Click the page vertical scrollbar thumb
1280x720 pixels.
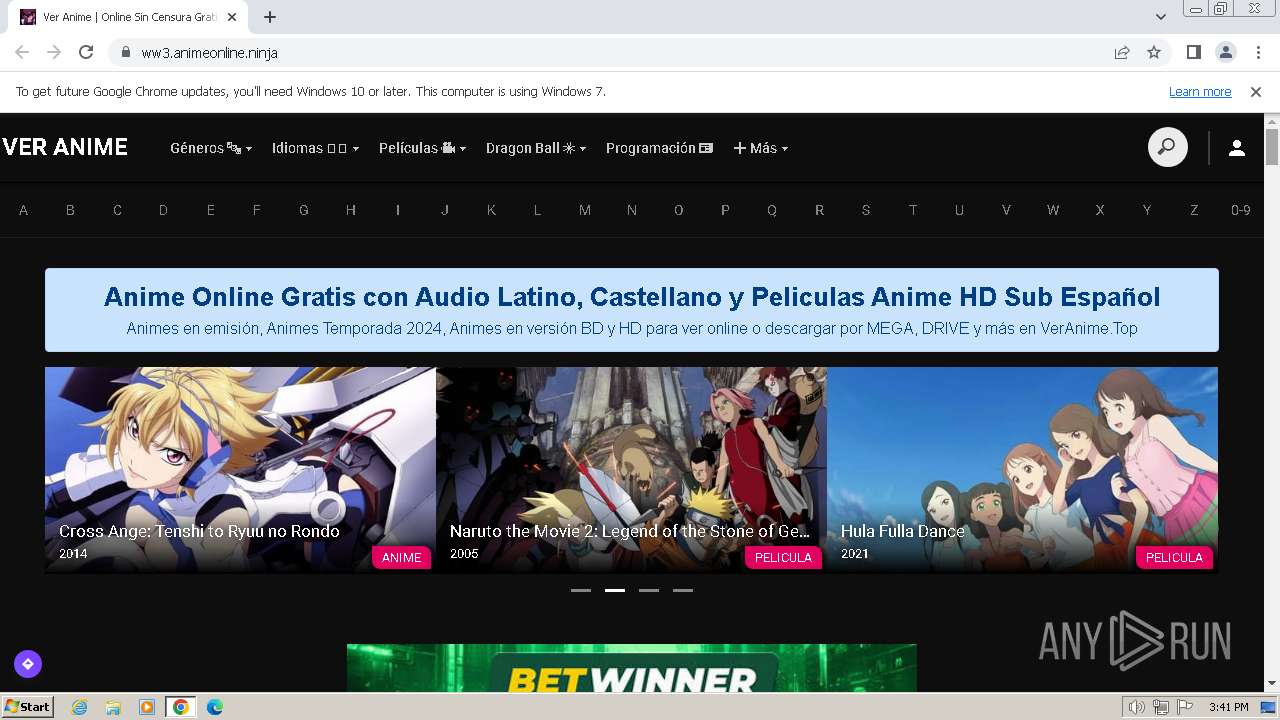[x=1272, y=147]
